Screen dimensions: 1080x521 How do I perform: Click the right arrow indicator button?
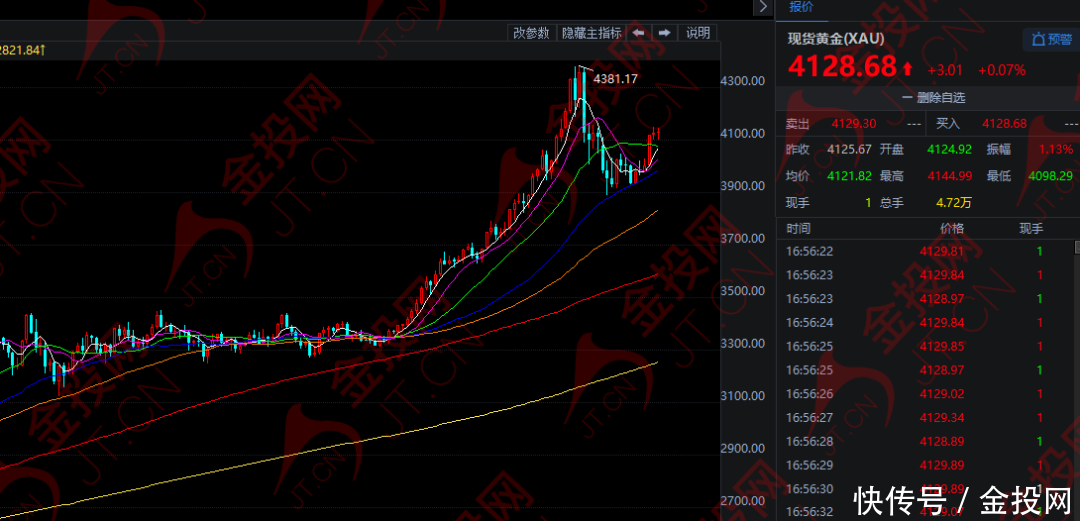[x=664, y=33]
